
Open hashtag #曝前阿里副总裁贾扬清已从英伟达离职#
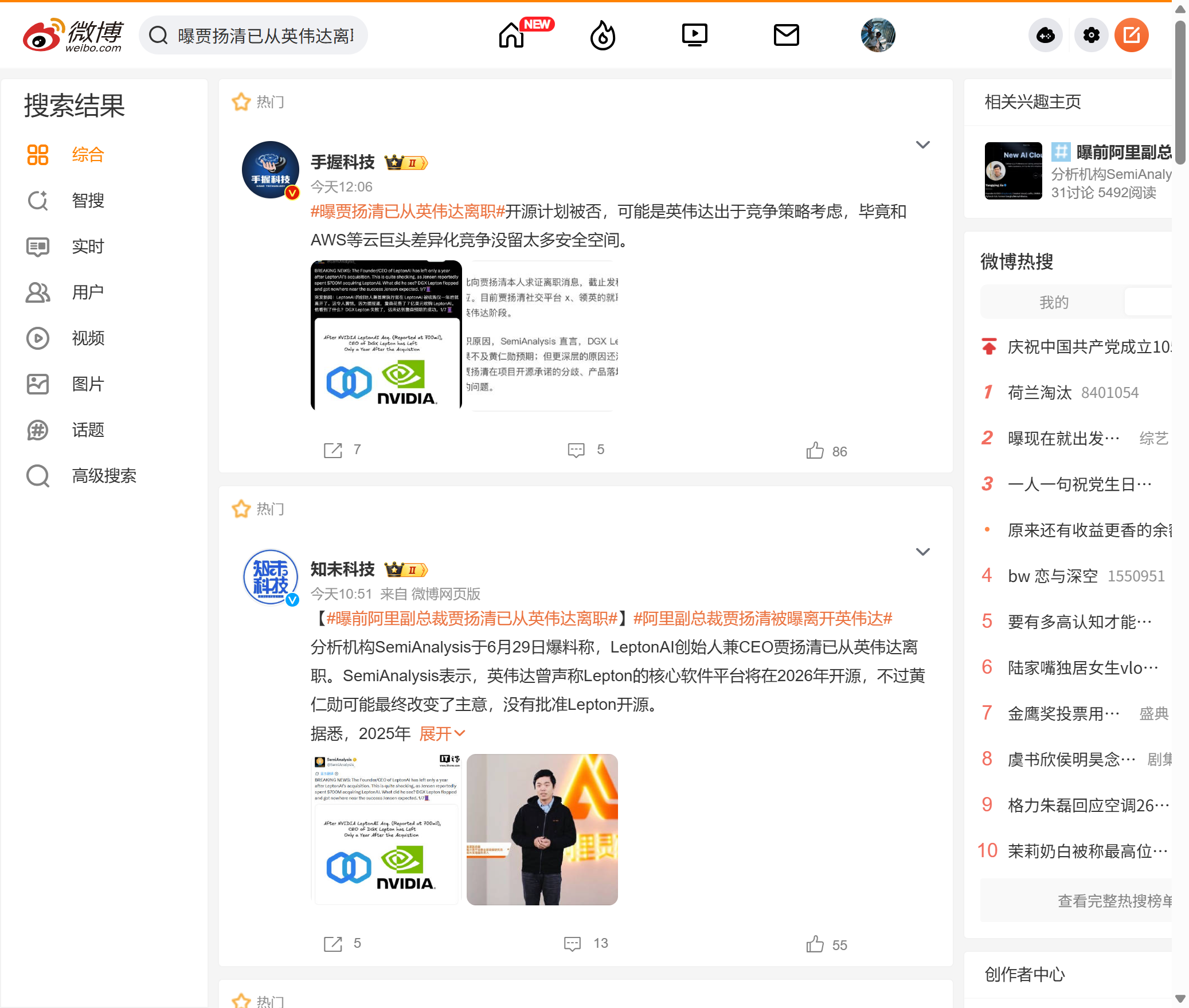pos(472,619)
